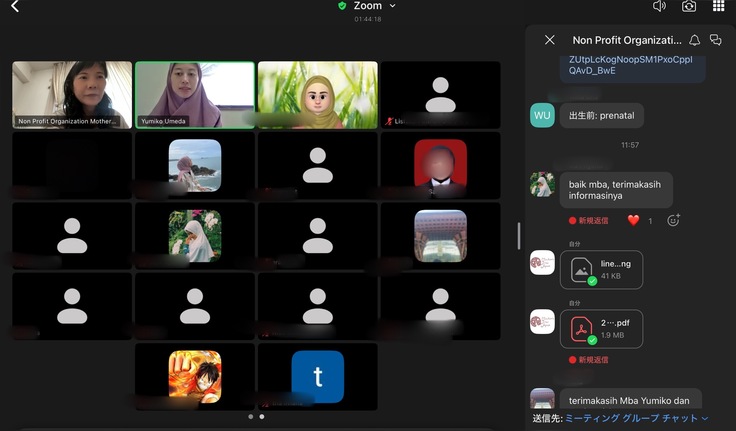Close the chat panel with the X
Image resolution: width=736 pixels, height=431 pixels.
pos(549,40)
